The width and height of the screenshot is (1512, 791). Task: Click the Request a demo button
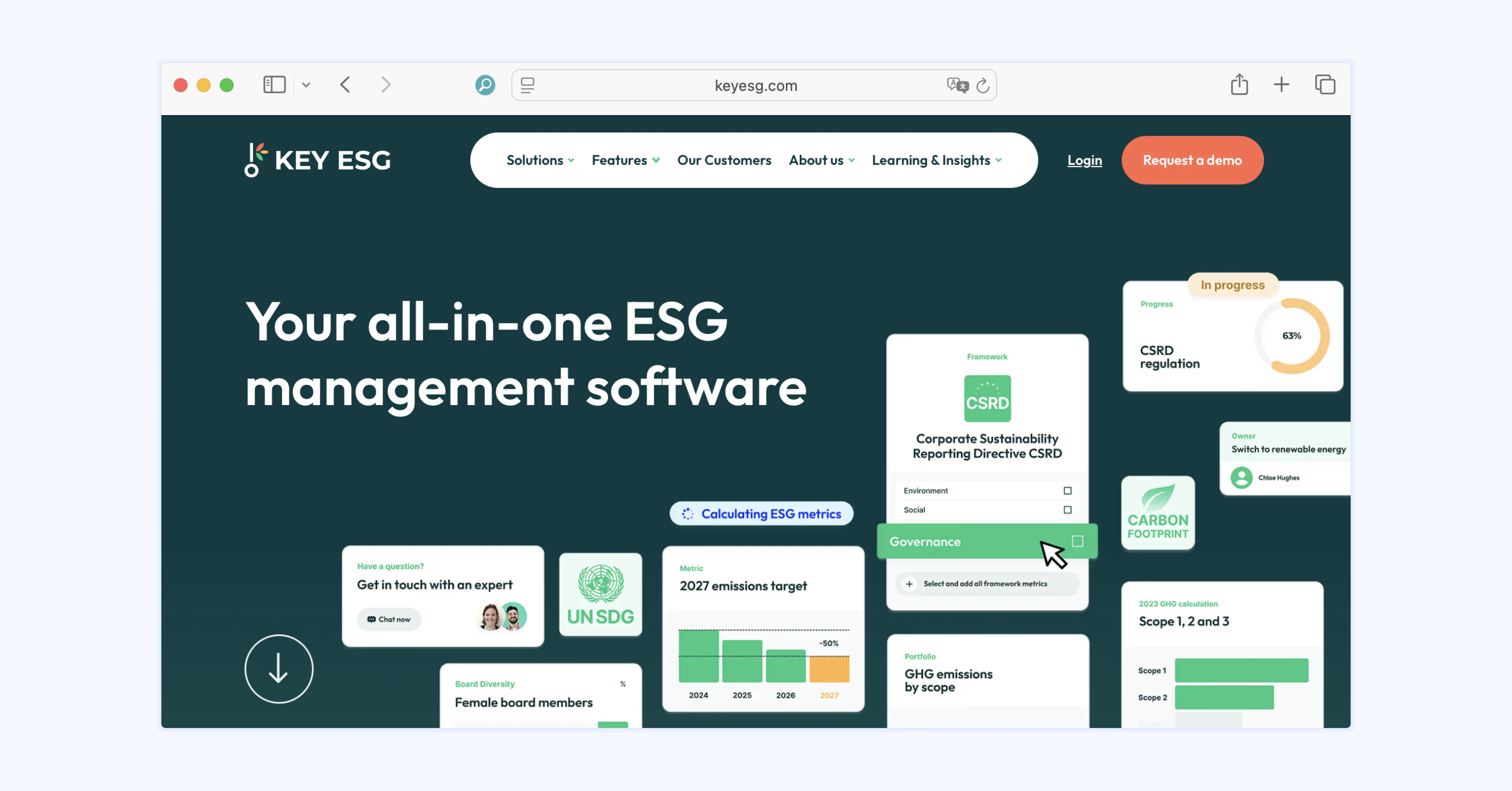[x=1192, y=160]
